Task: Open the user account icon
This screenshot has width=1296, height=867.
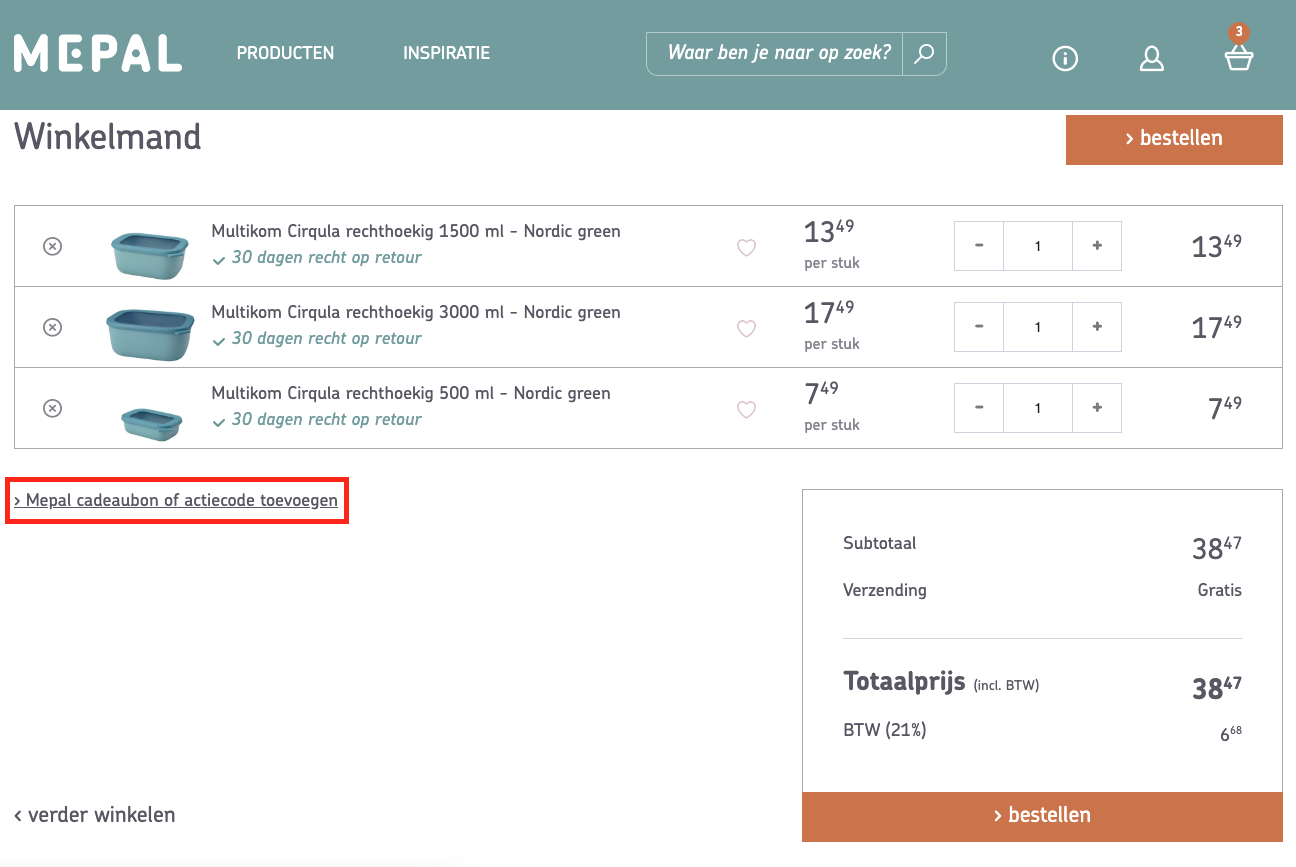Action: coord(1152,59)
